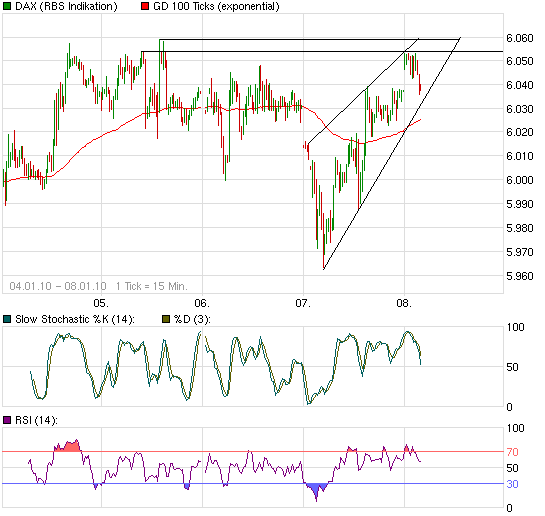Click the 6.030 price axis value

pyautogui.click(x=520, y=109)
